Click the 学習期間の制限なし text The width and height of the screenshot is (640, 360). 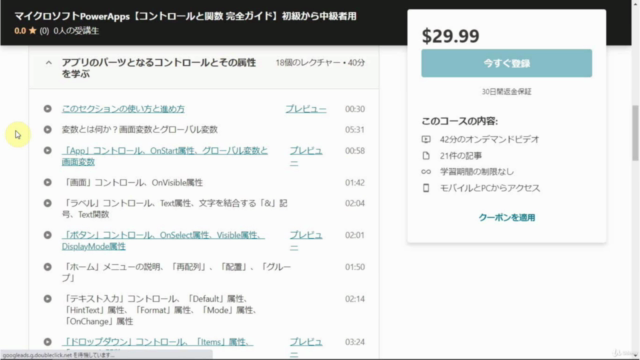tap(477, 172)
